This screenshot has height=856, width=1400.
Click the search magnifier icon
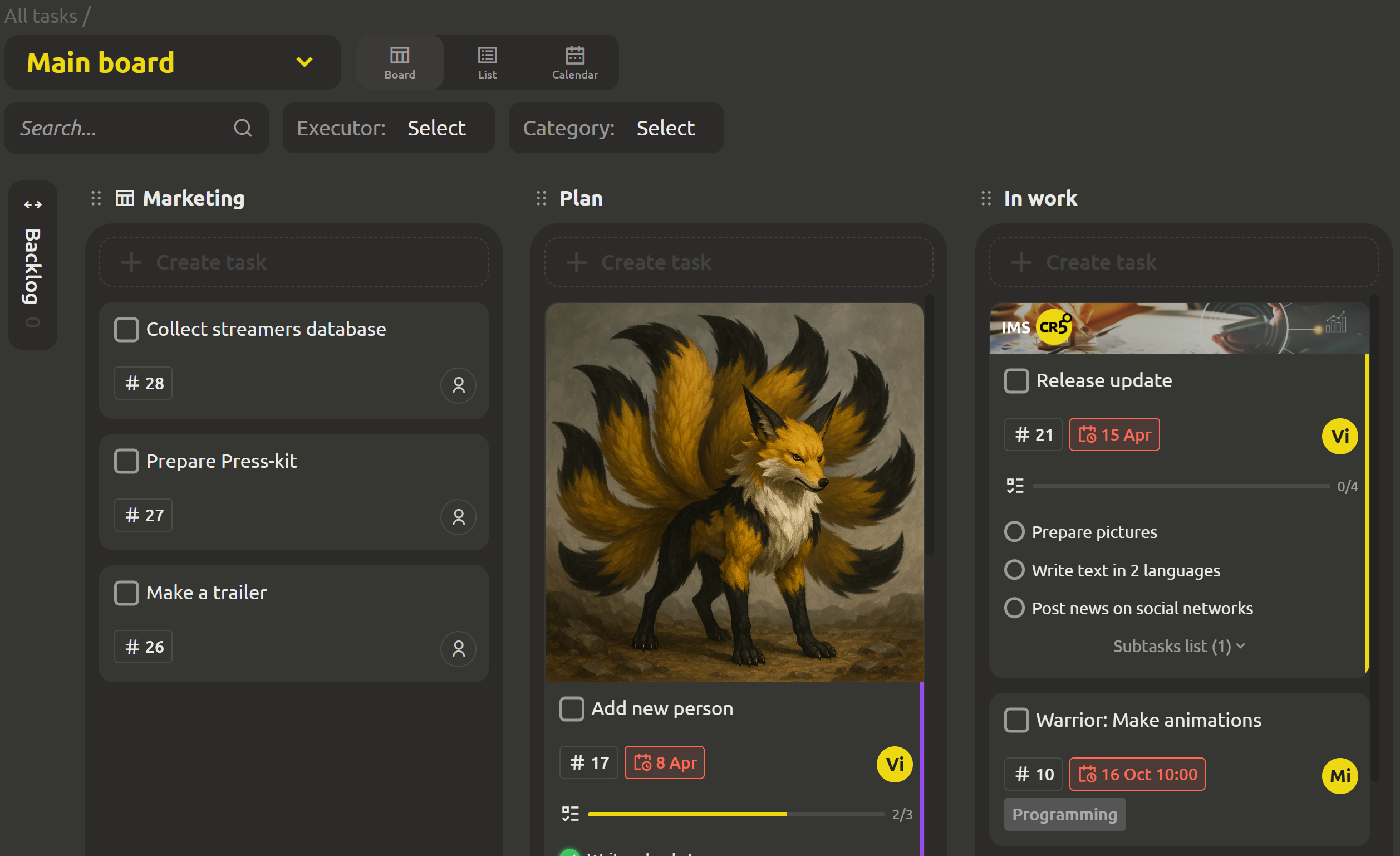point(243,128)
